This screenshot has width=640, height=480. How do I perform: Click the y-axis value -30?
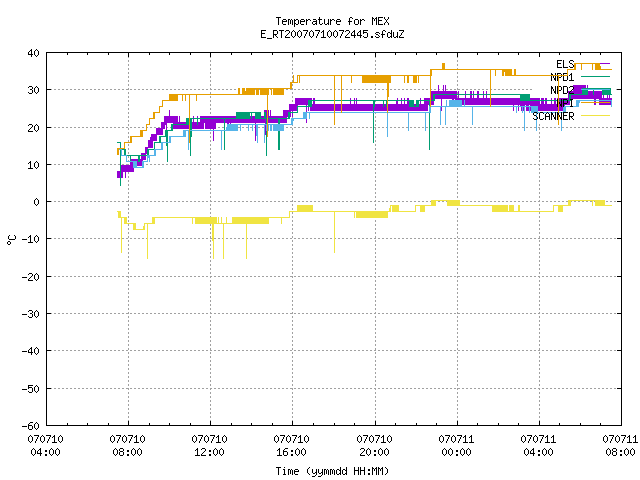pyautogui.click(x=31, y=314)
